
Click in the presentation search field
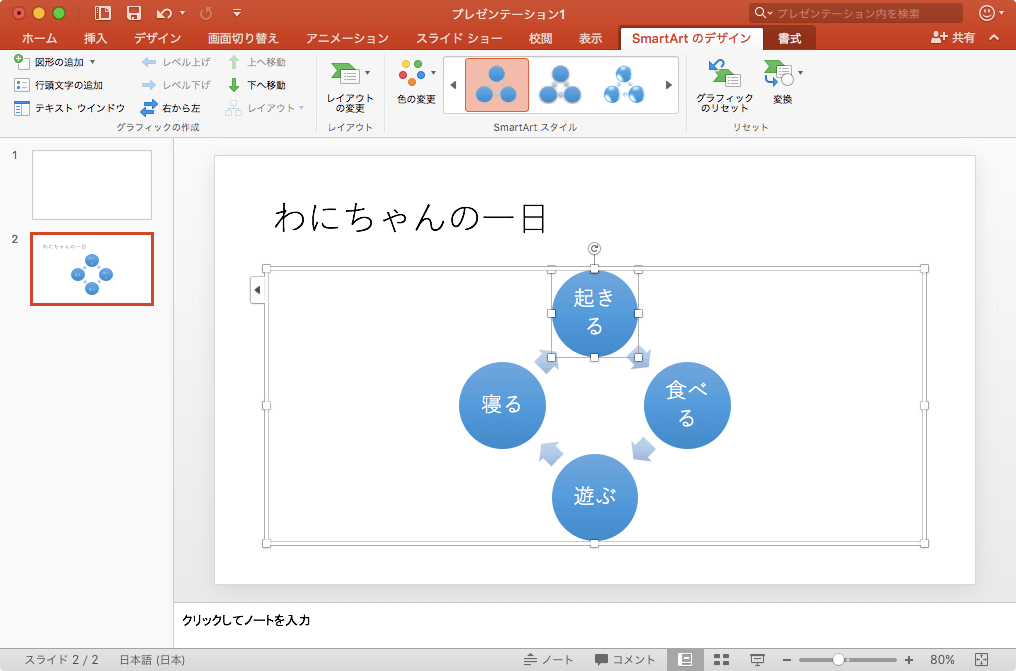(x=855, y=13)
